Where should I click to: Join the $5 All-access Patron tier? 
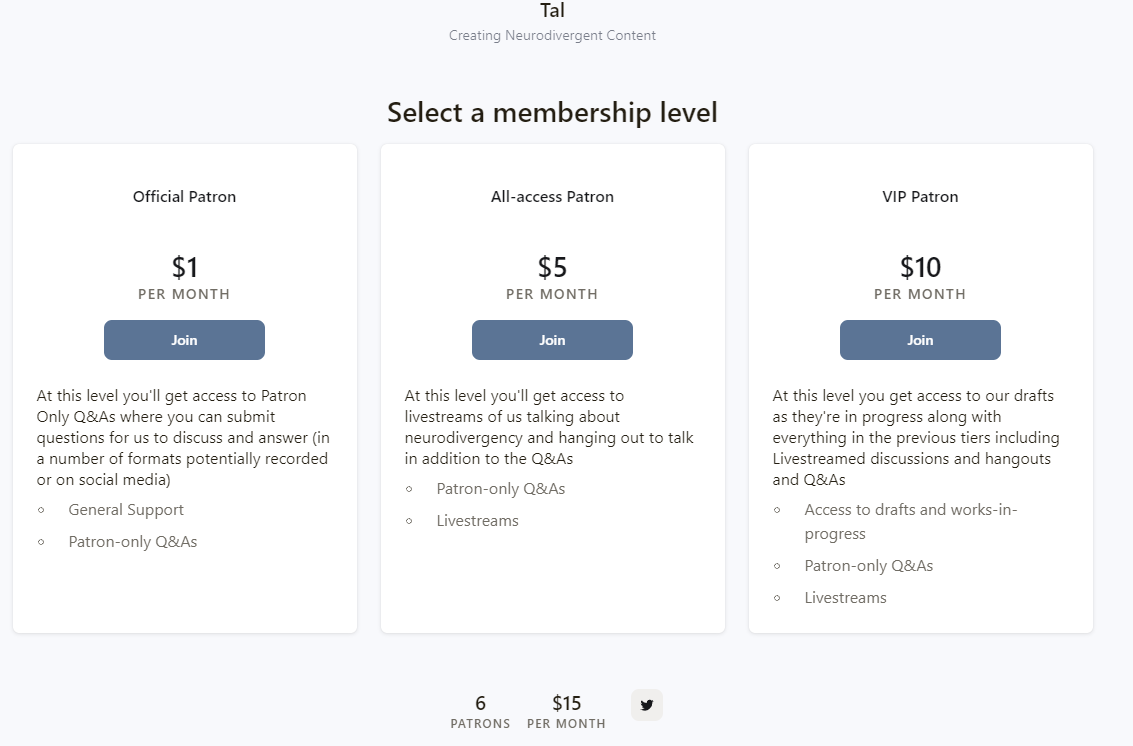pyautogui.click(x=552, y=340)
